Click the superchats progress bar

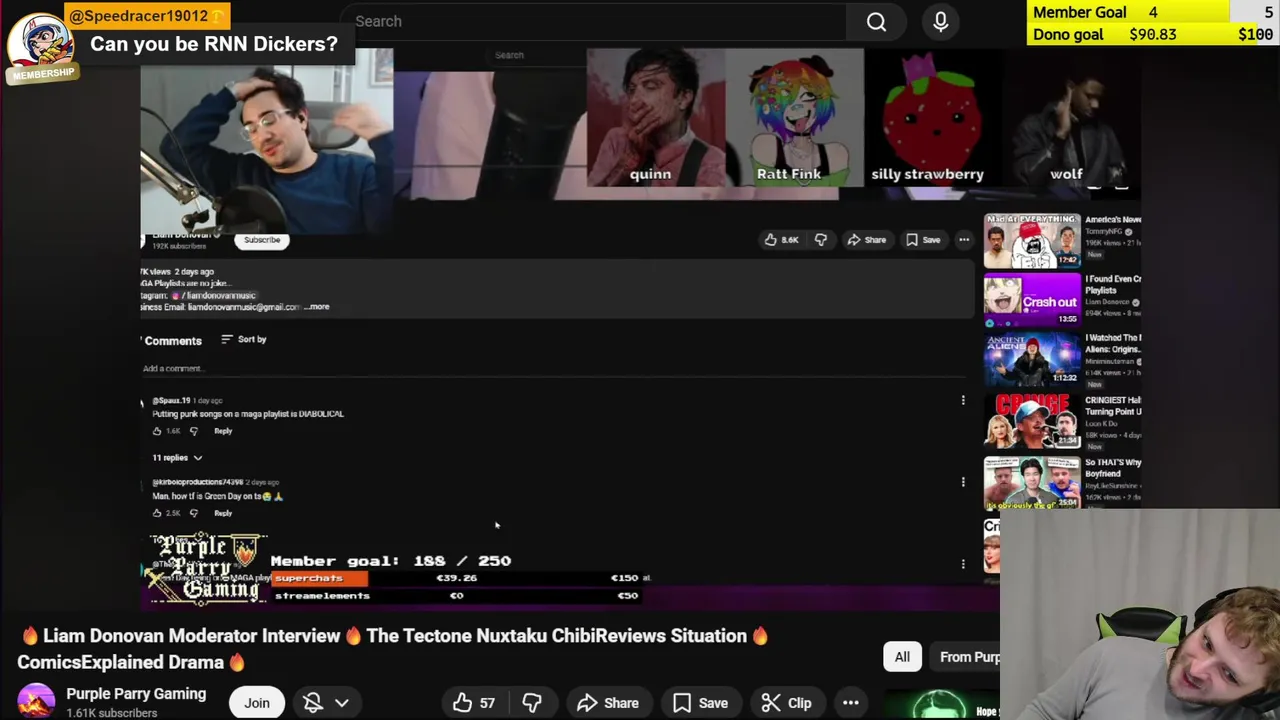[455, 578]
